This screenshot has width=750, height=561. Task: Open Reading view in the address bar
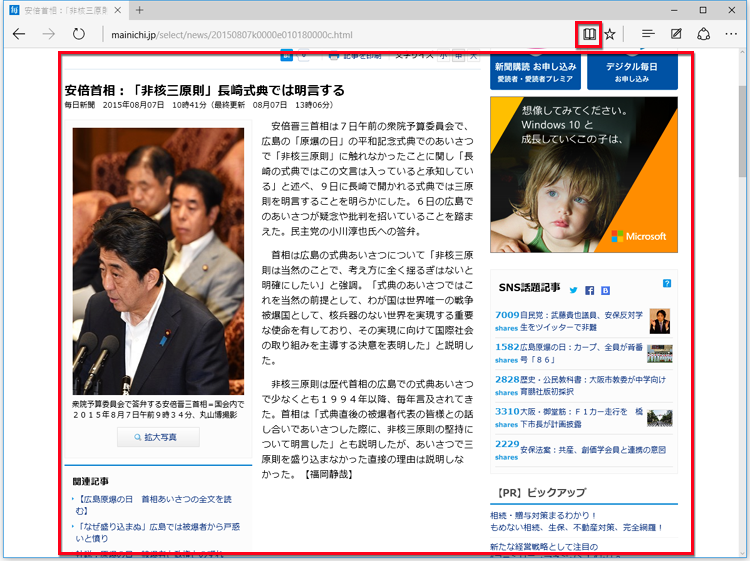click(x=590, y=34)
